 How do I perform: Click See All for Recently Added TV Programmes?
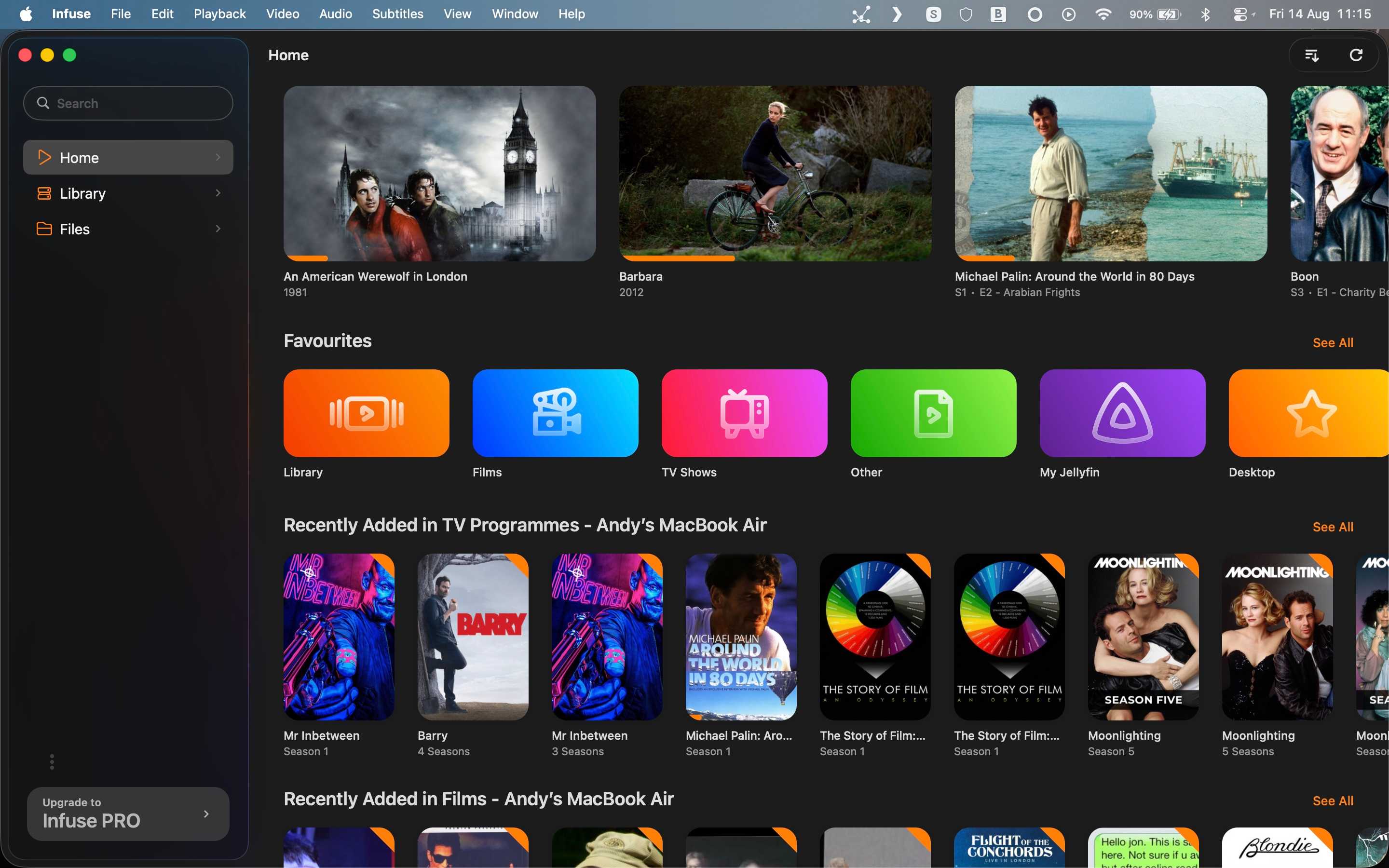(x=1333, y=527)
